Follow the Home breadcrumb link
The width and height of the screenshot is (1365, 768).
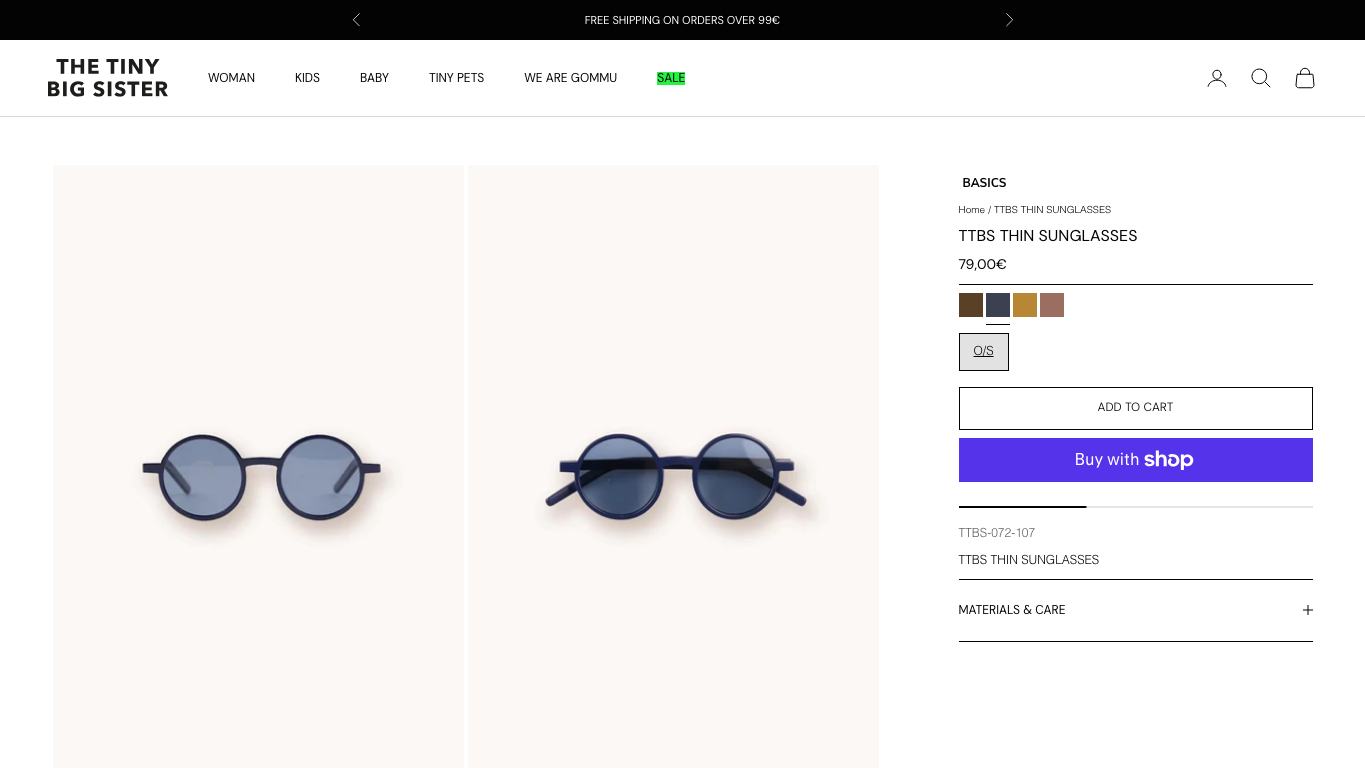click(x=971, y=210)
